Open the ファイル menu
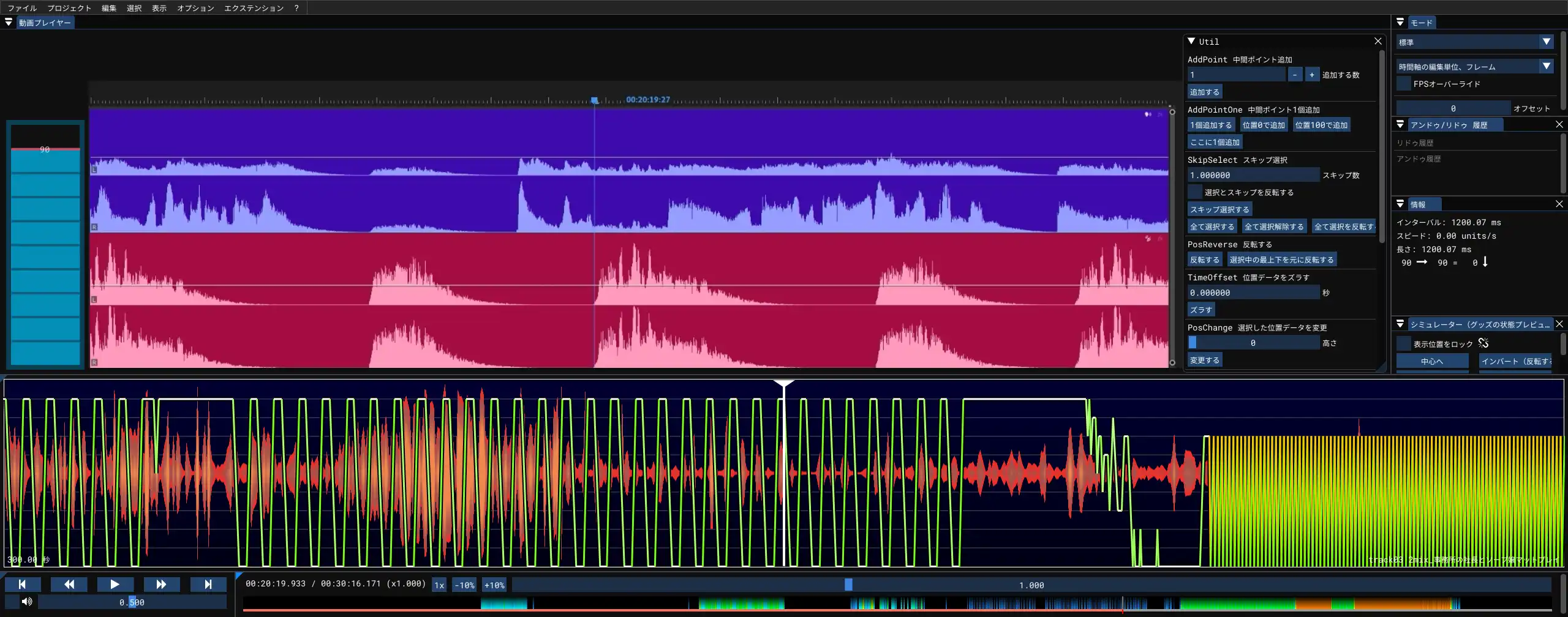This screenshot has width=1568, height=617. [x=22, y=8]
